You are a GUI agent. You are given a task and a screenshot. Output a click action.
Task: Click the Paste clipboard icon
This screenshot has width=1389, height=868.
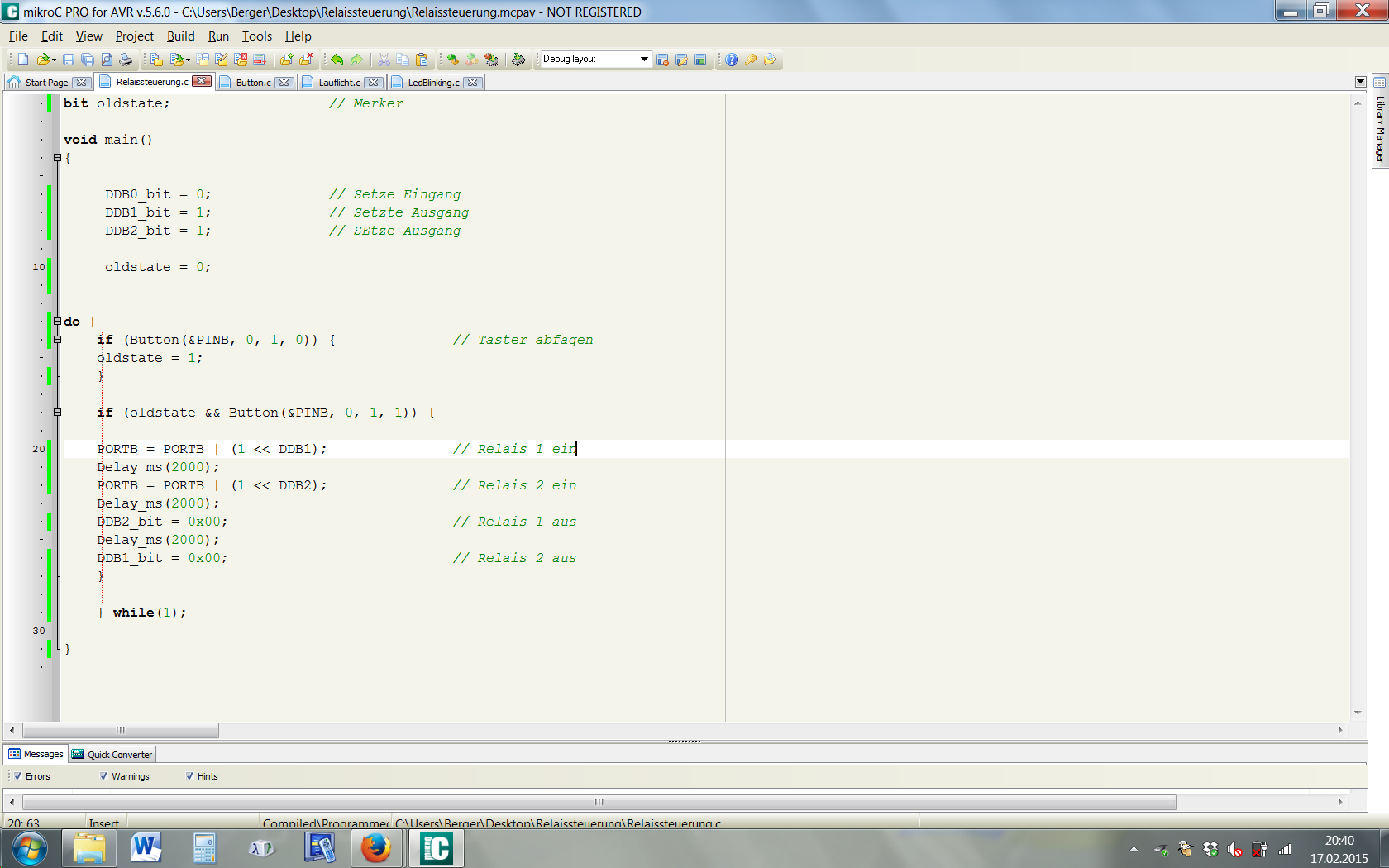(422, 60)
